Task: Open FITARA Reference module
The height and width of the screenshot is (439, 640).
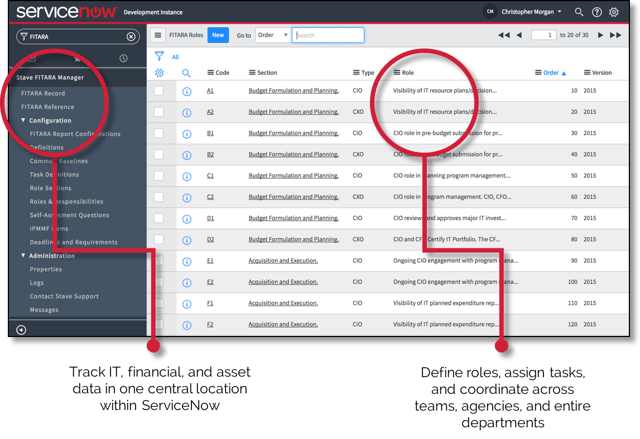Action: [47, 107]
